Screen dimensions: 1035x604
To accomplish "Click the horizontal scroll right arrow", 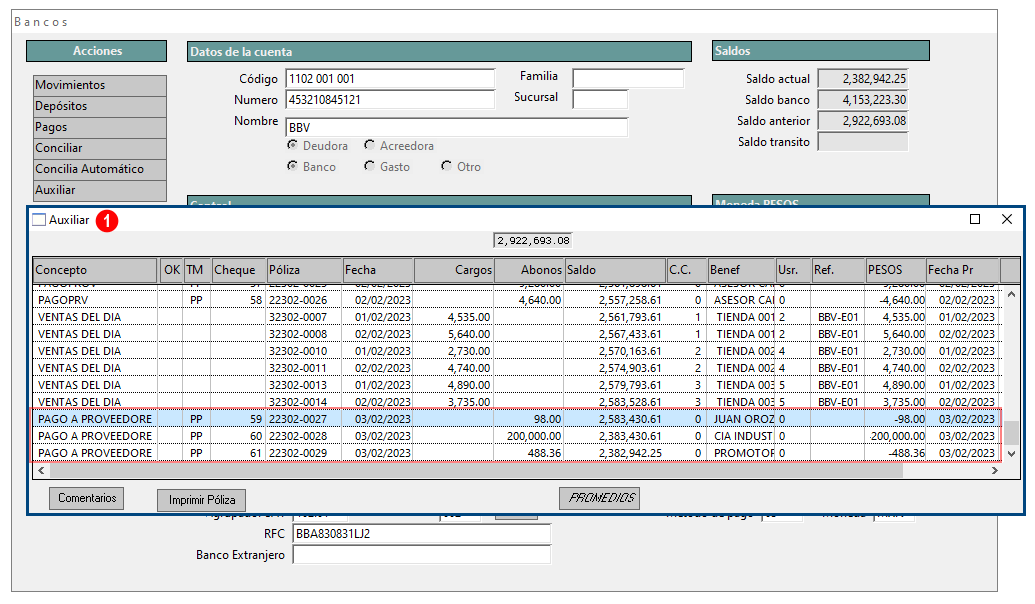I will 995,470.
